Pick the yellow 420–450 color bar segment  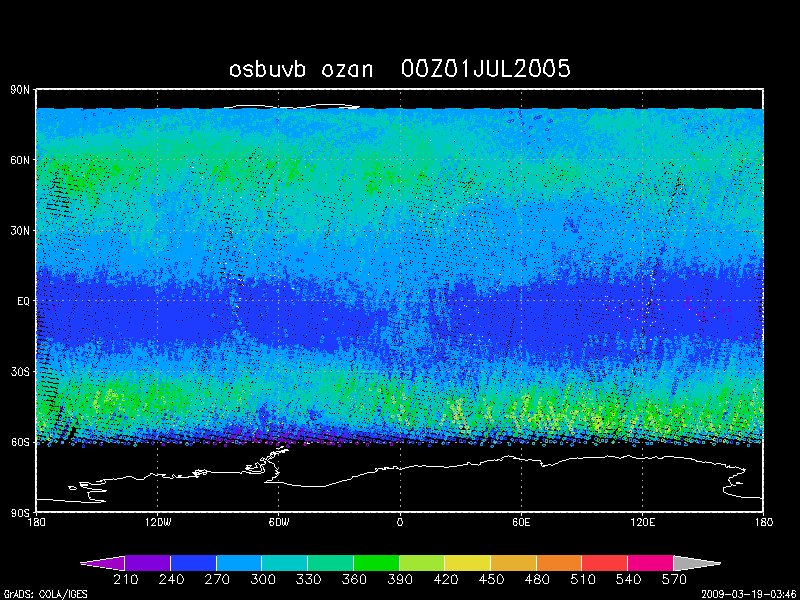[x=467, y=563]
